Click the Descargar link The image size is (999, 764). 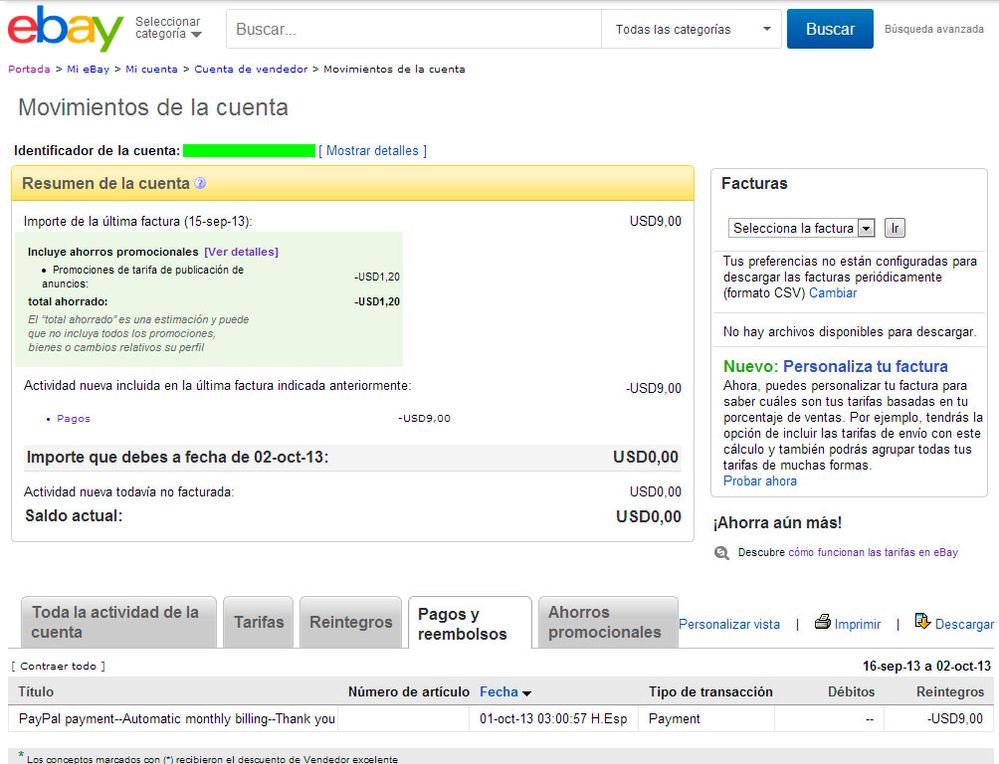pyautogui.click(x=964, y=624)
